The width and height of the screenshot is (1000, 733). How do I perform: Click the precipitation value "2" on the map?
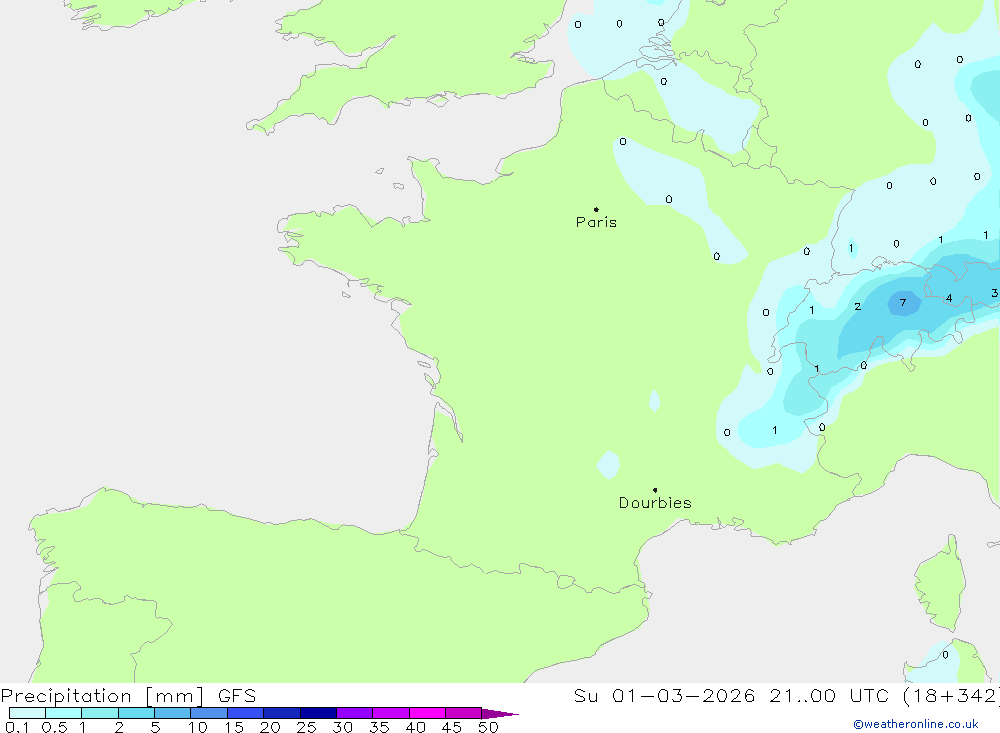coord(858,307)
